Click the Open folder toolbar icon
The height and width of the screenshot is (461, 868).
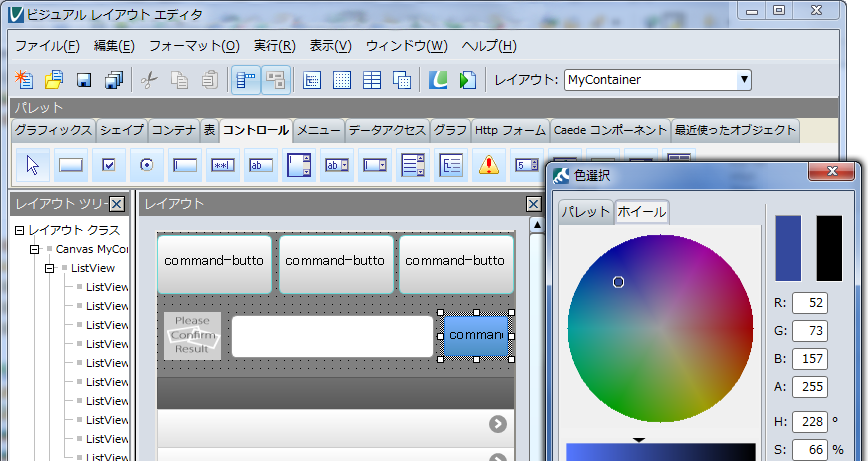pos(54,80)
